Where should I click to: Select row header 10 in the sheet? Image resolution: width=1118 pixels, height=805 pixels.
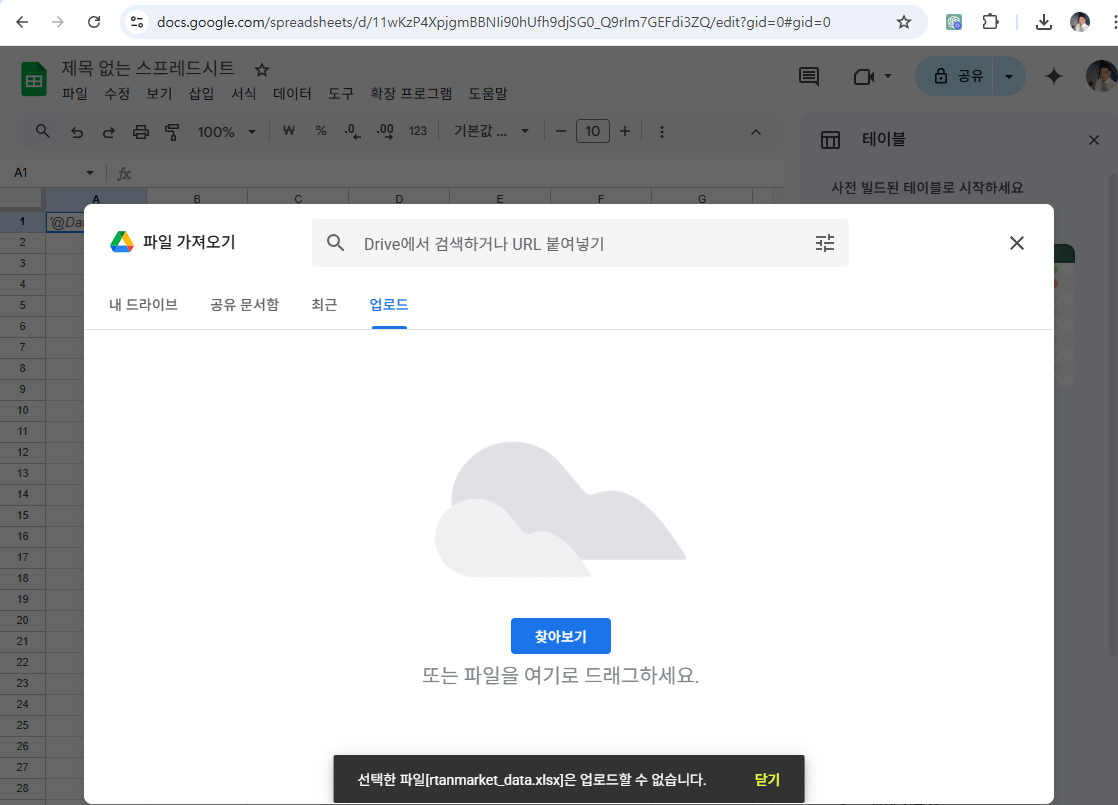pyautogui.click(x=22, y=410)
